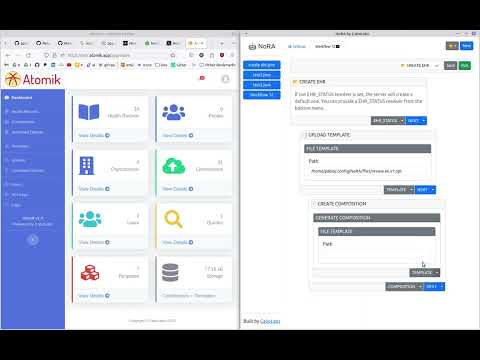Click the GitHub bookmark icon in bookmarks bar
Viewport: 480px width, 360px height.
click(x=37, y=65)
